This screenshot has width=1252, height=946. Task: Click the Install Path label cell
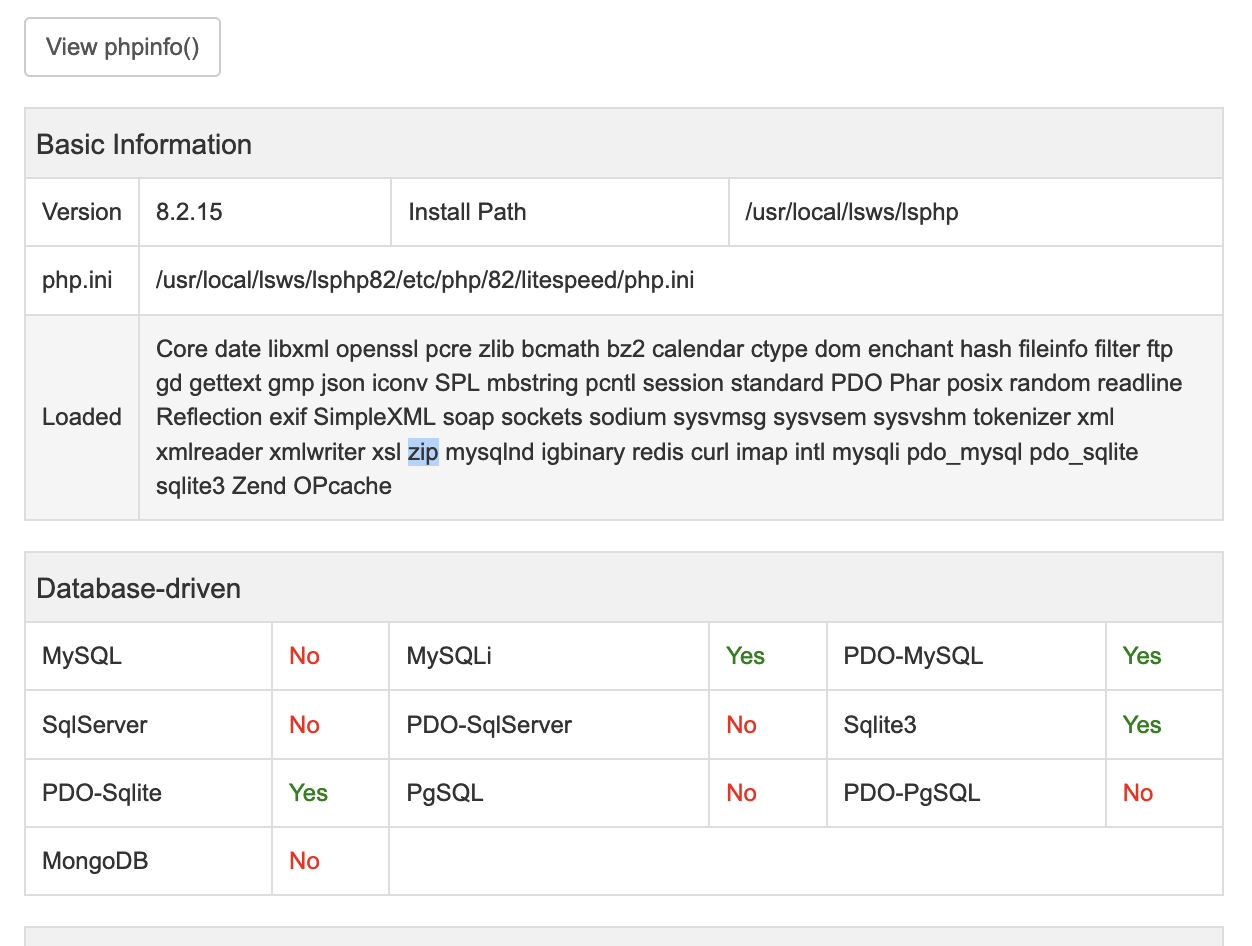coord(467,212)
